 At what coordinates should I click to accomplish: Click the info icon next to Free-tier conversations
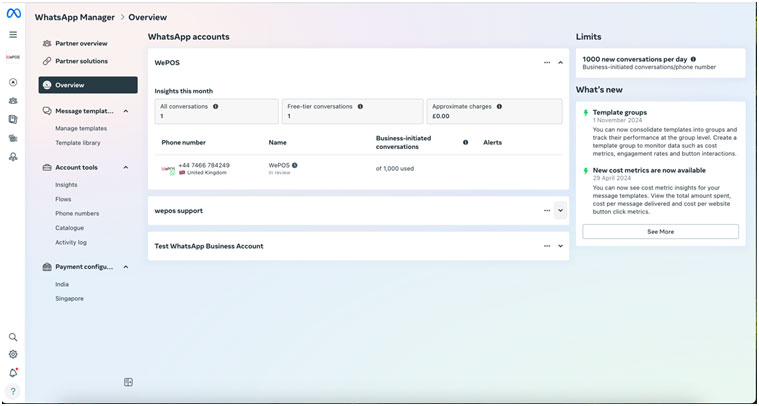pyautogui.click(x=360, y=106)
